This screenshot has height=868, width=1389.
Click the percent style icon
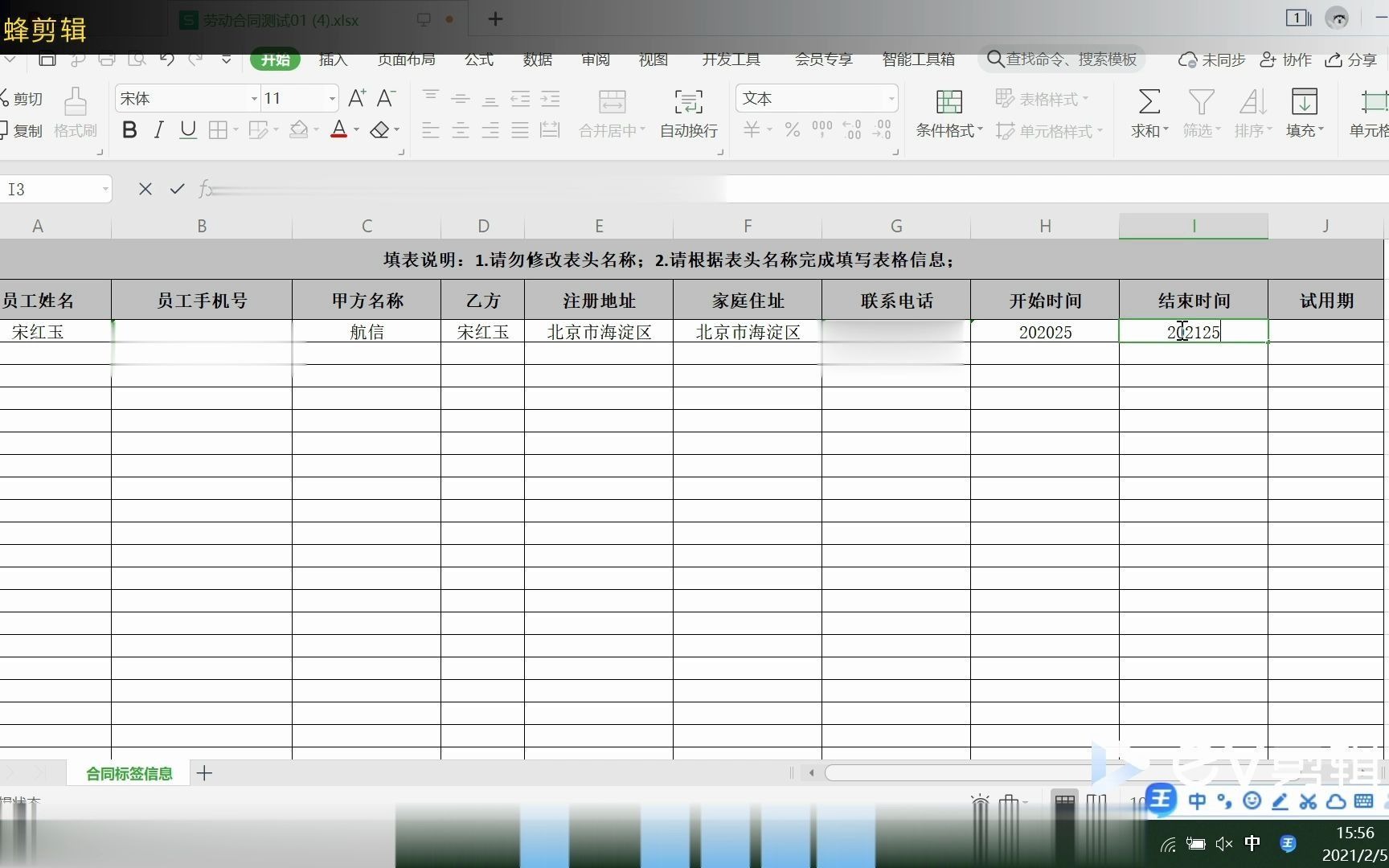(x=793, y=129)
